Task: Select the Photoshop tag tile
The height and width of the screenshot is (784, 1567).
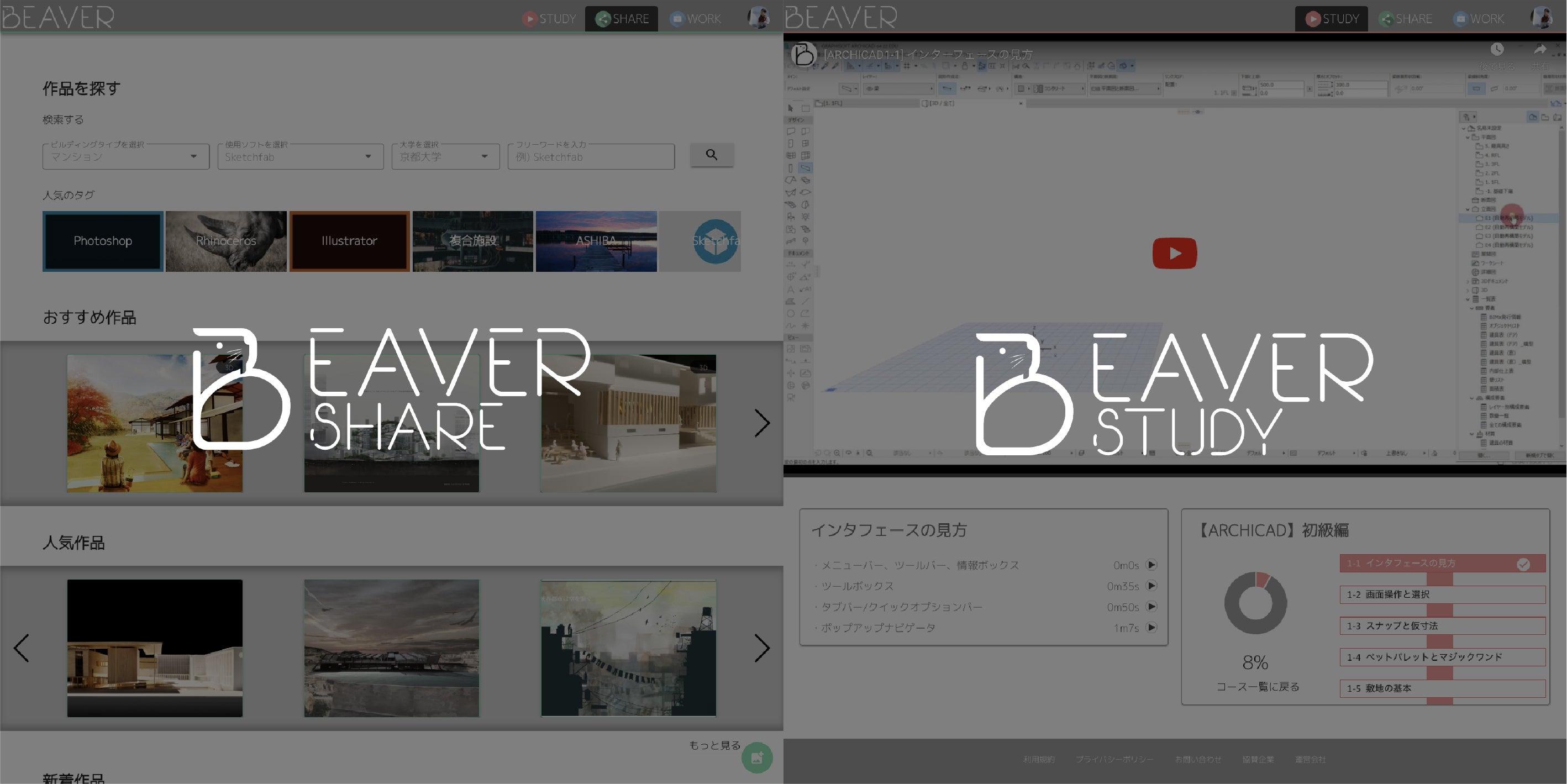Action: (103, 241)
